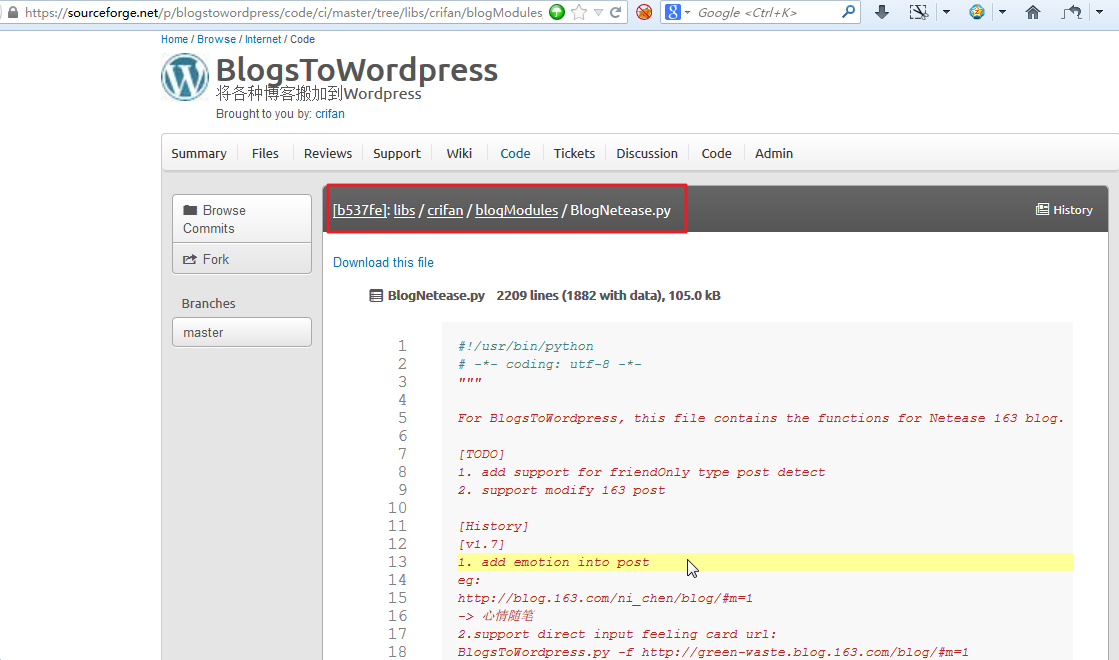Click the Qzone star icon in the toolbar
The image size is (1119, 660).
pos(976,12)
